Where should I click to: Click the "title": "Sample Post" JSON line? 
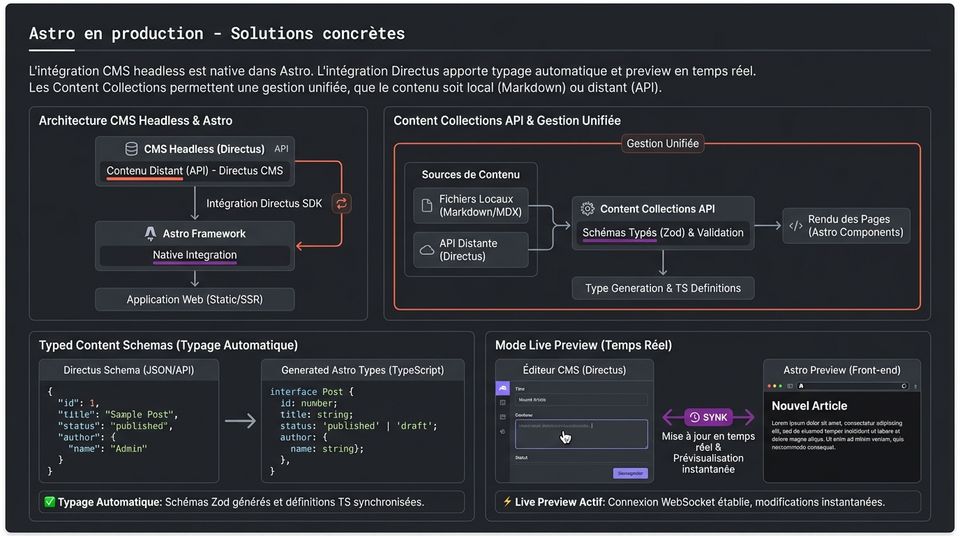[x=118, y=415]
